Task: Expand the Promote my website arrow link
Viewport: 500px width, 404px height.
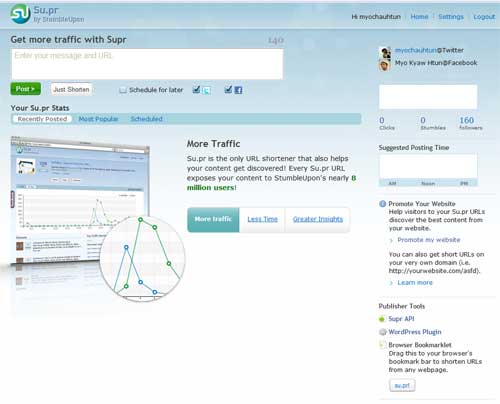Action: coord(425,240)
